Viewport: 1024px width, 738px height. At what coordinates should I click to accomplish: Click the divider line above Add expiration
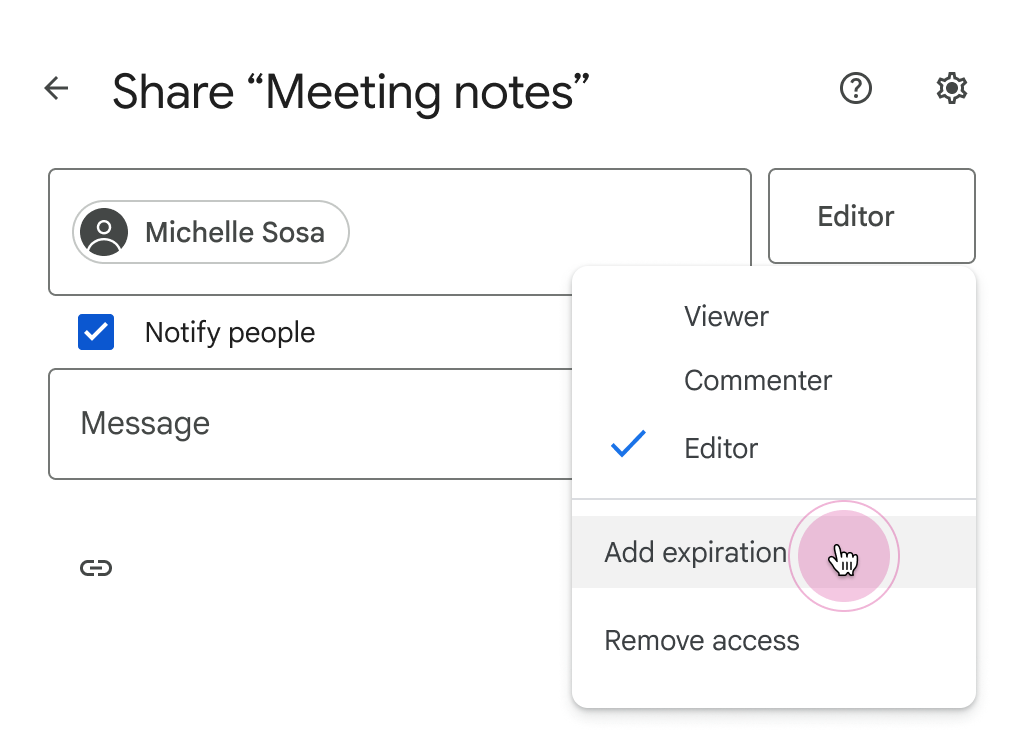pos(772,499)
